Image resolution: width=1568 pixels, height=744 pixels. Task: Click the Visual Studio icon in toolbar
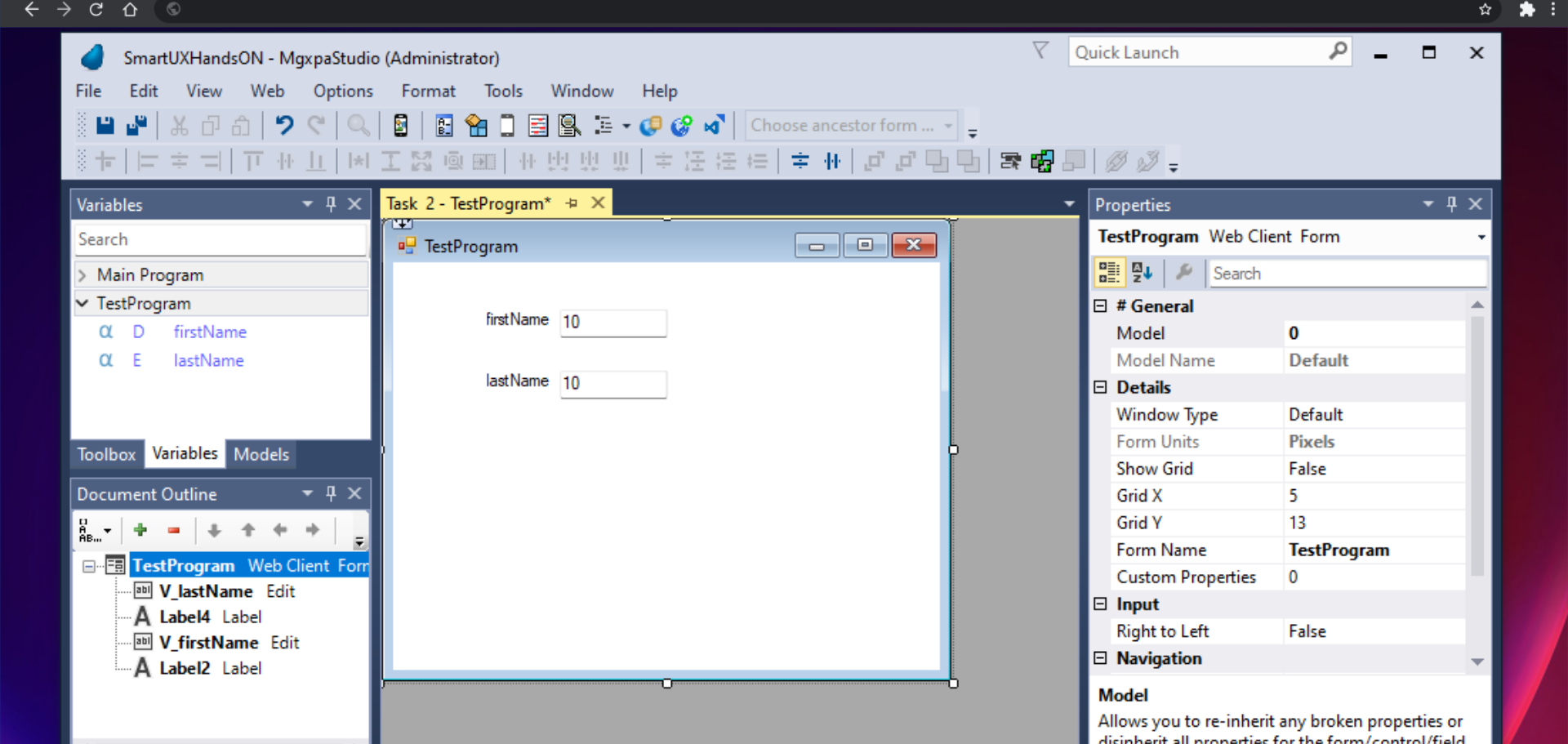[714, 126]
